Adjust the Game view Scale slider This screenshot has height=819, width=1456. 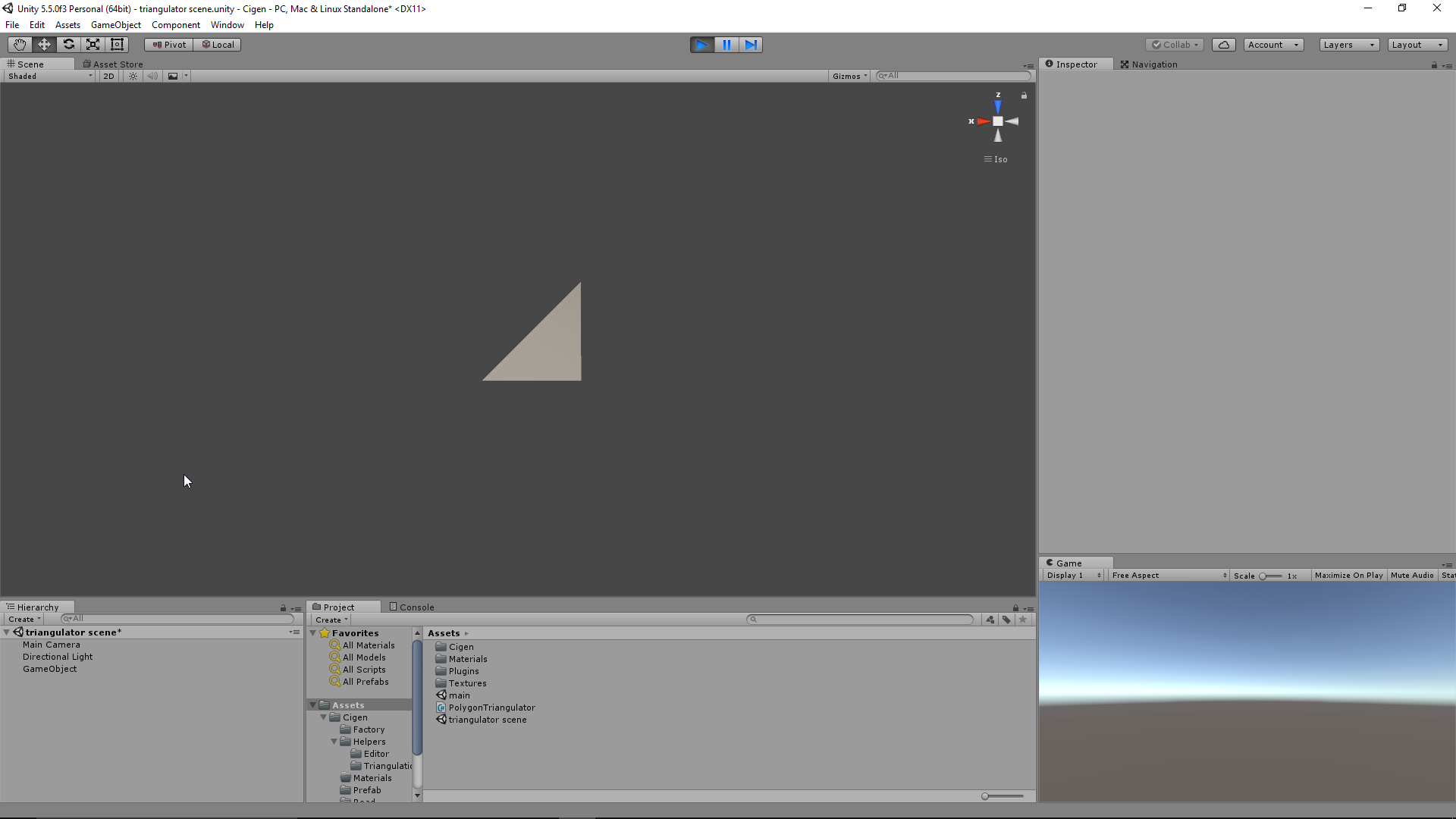pyautogui.click(x=1270, y=576)
